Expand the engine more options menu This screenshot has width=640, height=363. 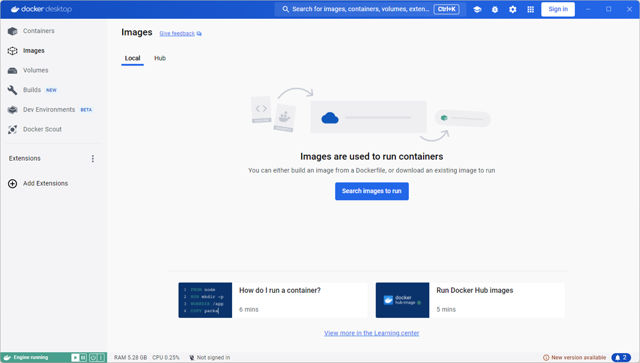coord(101,358)
